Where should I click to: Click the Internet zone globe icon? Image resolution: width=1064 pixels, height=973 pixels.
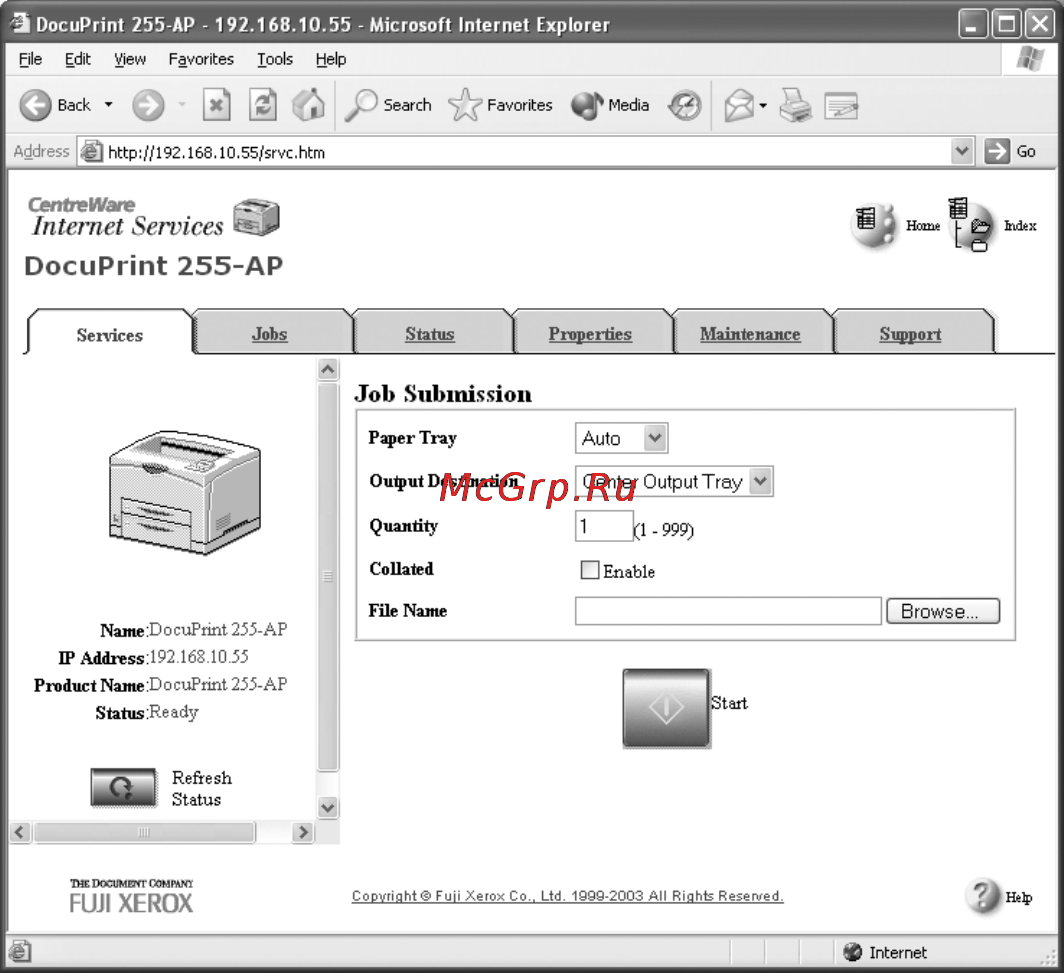tap(852, 952)
